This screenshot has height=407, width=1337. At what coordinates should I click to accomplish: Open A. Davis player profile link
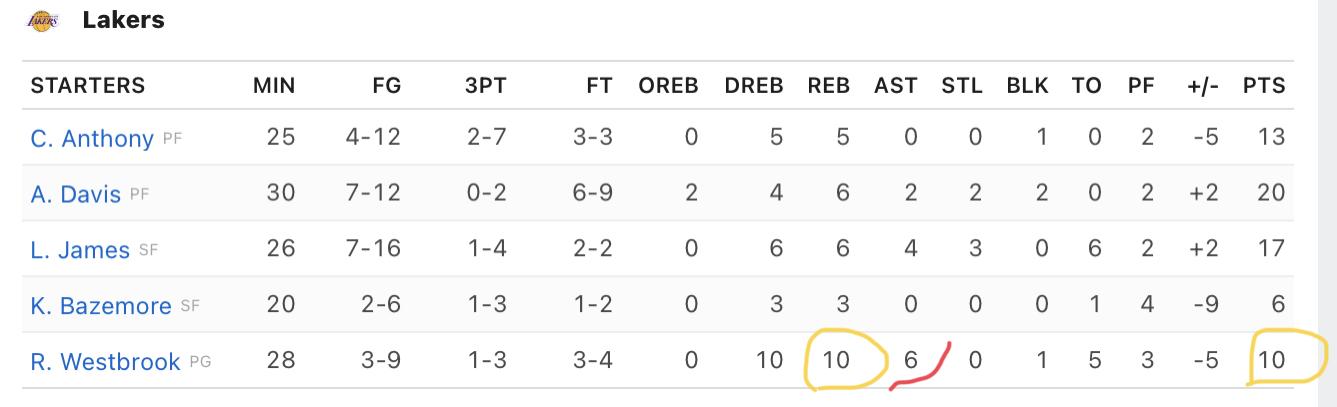click(x=75, y=194)
